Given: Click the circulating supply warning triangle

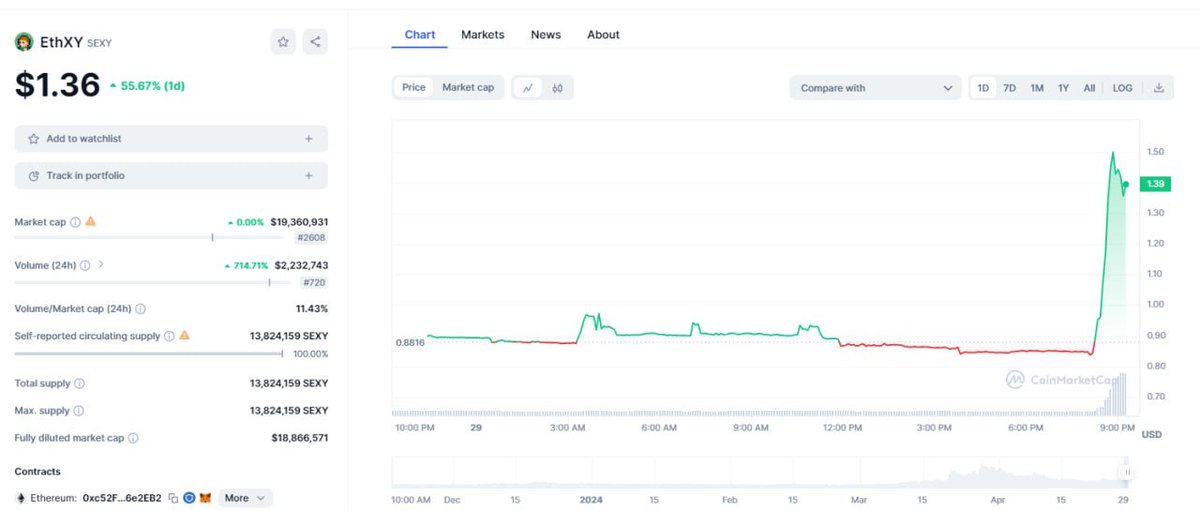Looking at the screenshot, I should click(x=184, y=336).
